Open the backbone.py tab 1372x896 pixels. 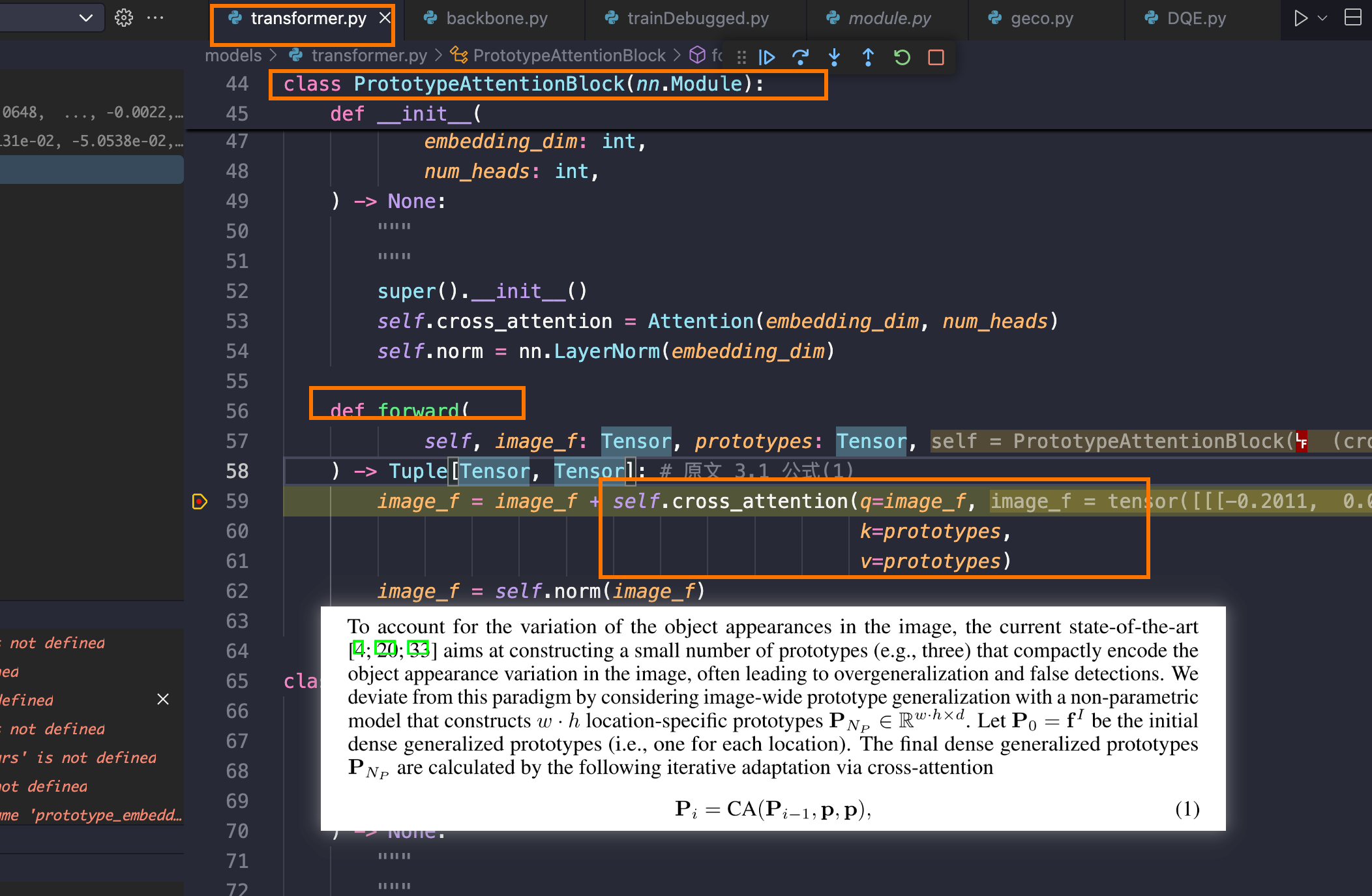(x=496, y=18)
